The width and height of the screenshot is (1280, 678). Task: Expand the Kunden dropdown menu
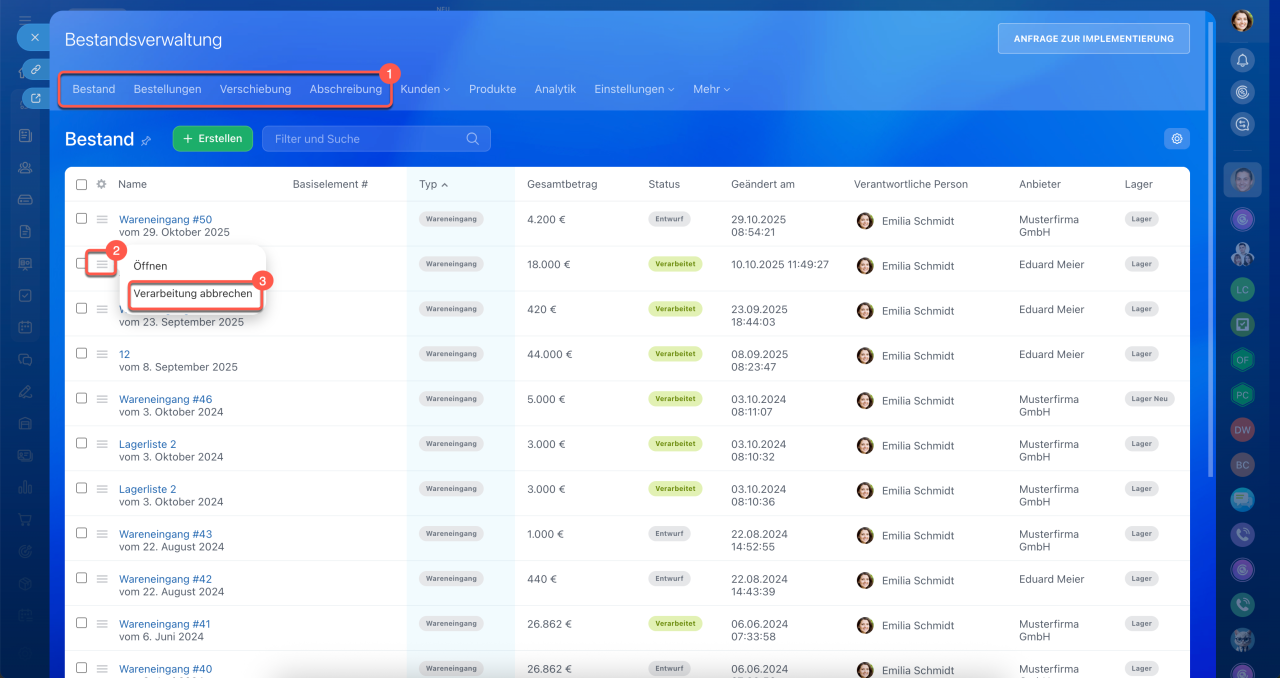[x=425, y=89]
